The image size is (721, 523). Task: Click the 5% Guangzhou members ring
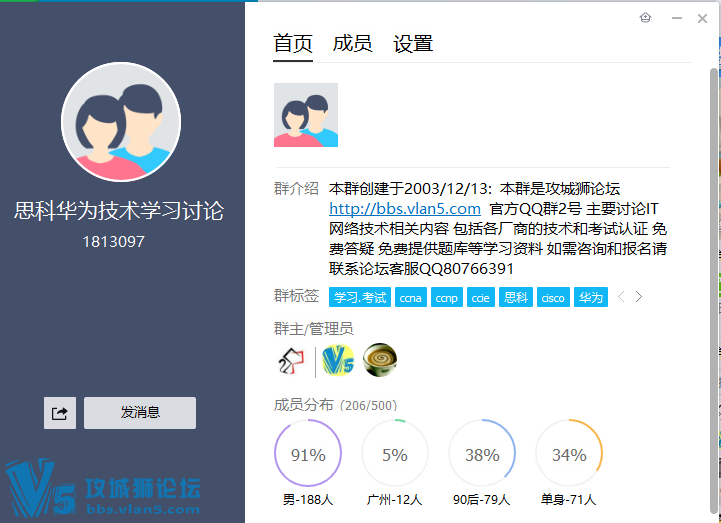(395, 455)
